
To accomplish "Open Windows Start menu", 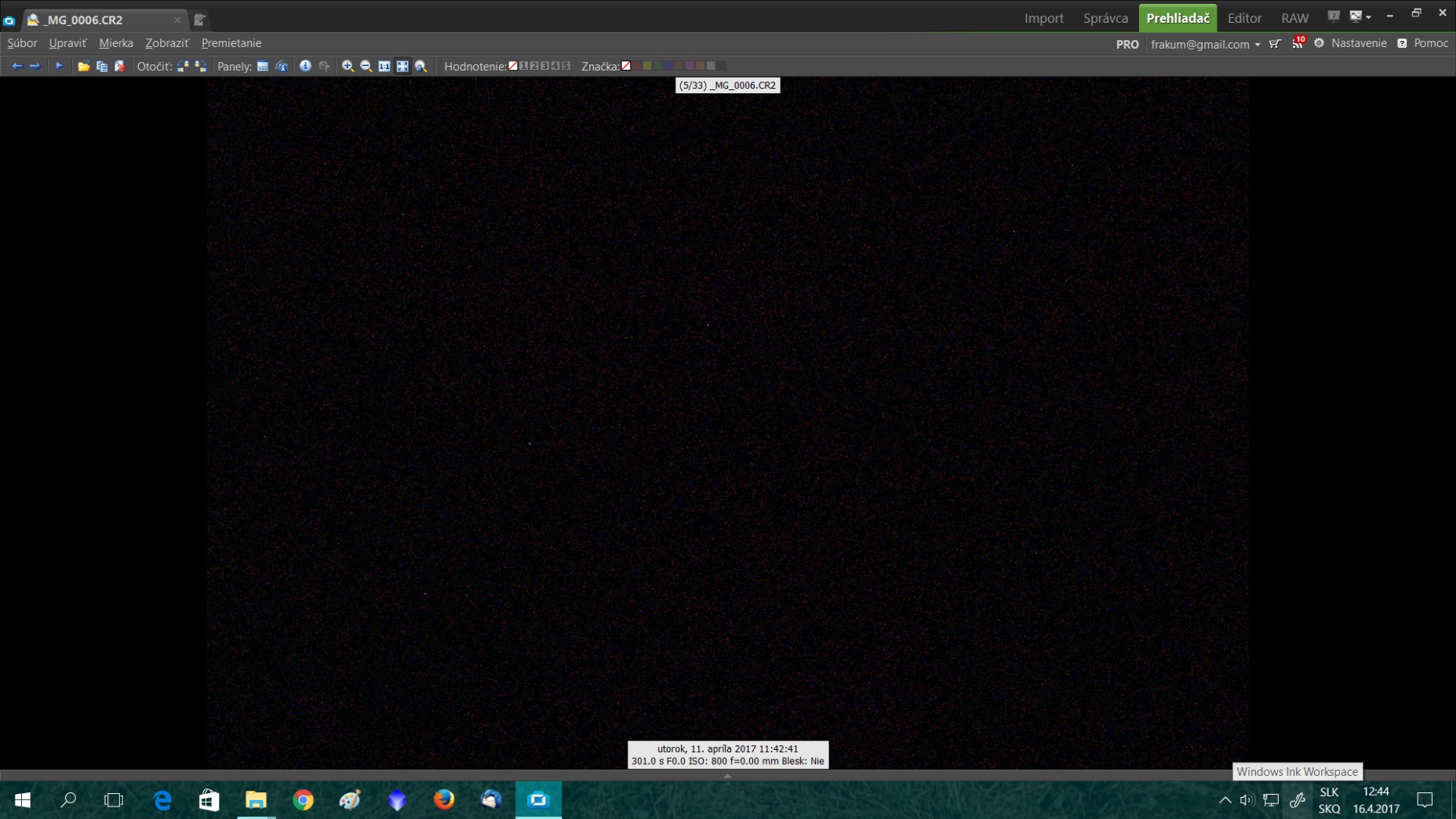I will (x=22, y=799).
